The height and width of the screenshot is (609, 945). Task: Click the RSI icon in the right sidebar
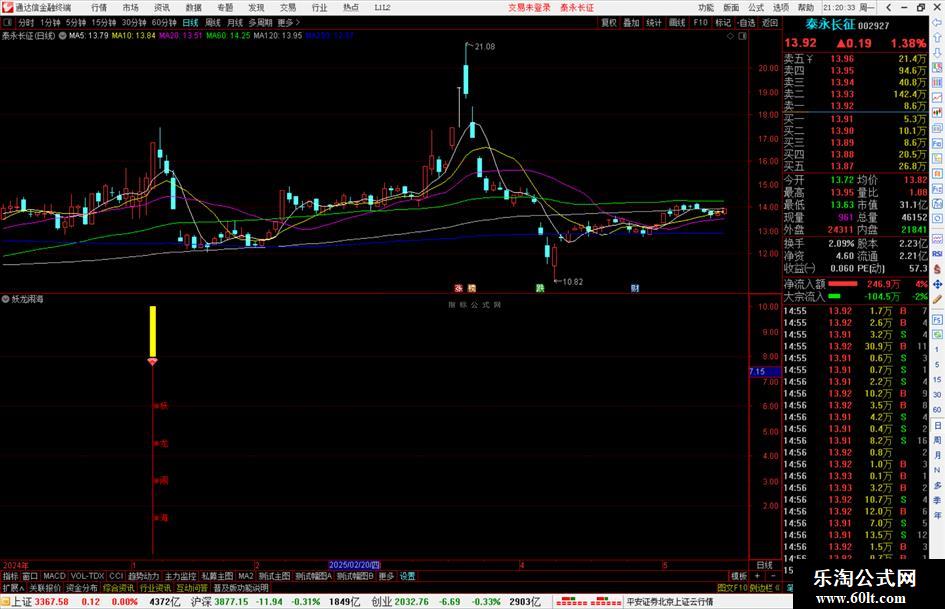(x=937, y=254)
